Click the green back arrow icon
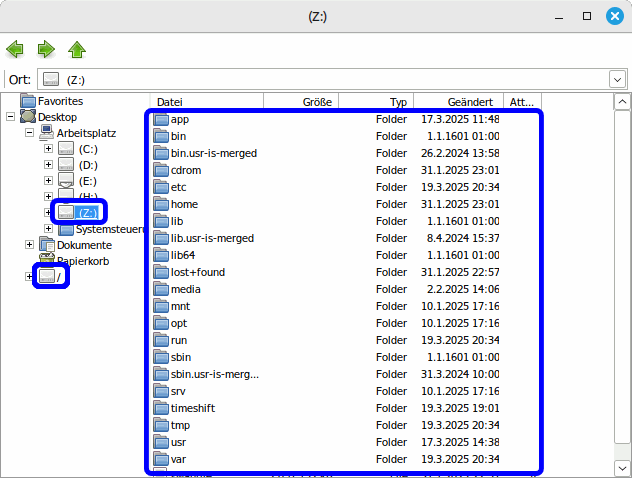The image size is (632, 478). point(15,49)
